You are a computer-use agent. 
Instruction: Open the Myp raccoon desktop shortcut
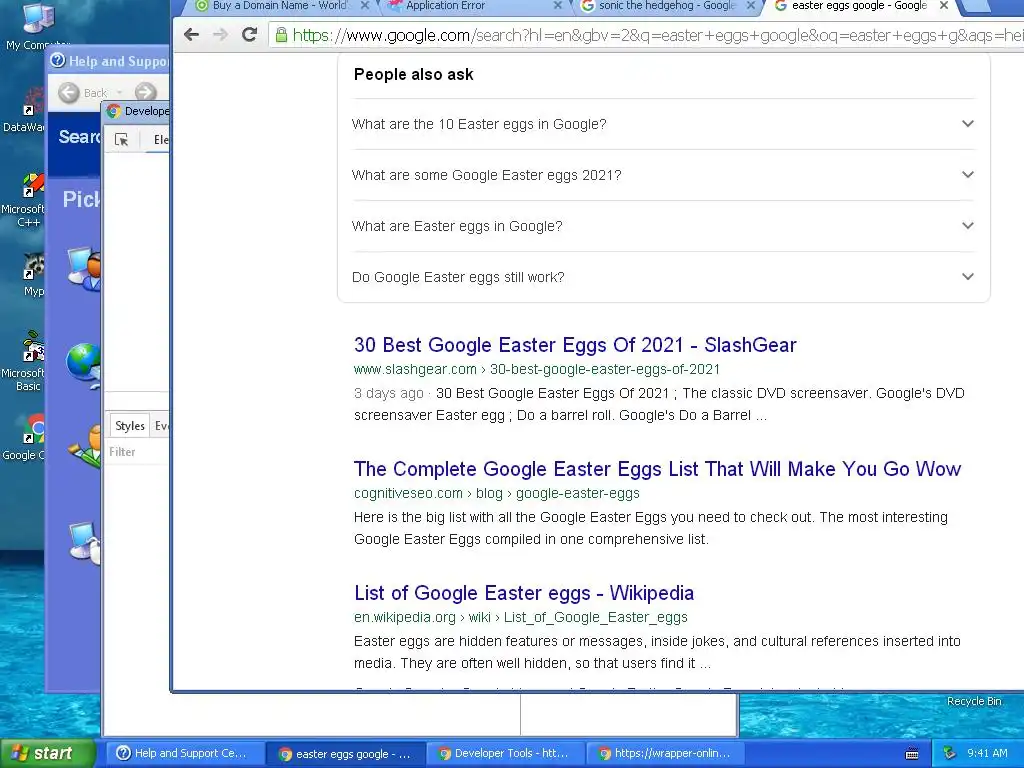(x=33, y=276)
